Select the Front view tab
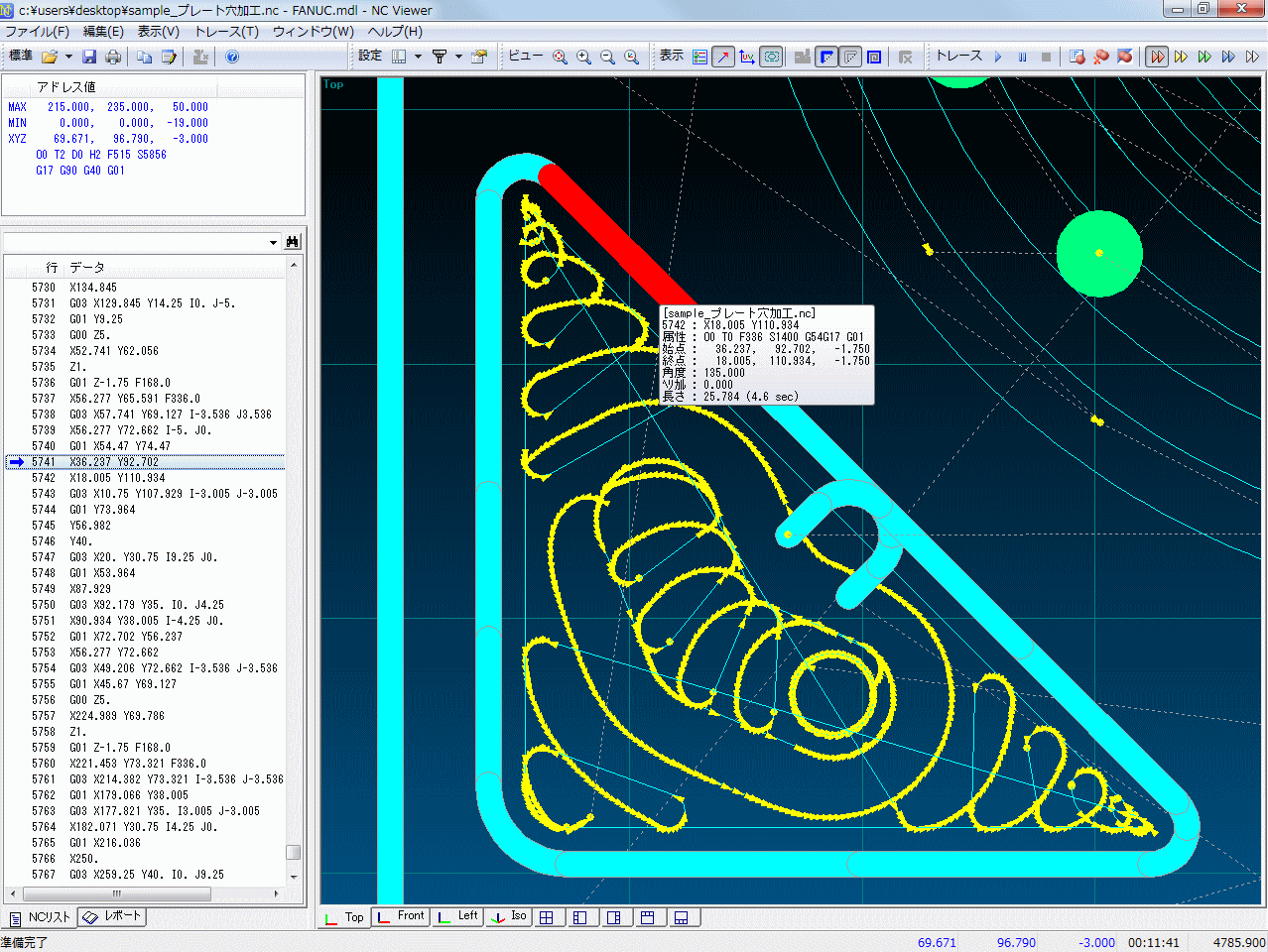The height and width of the screenshot is (952, 1268). point(401,917)
